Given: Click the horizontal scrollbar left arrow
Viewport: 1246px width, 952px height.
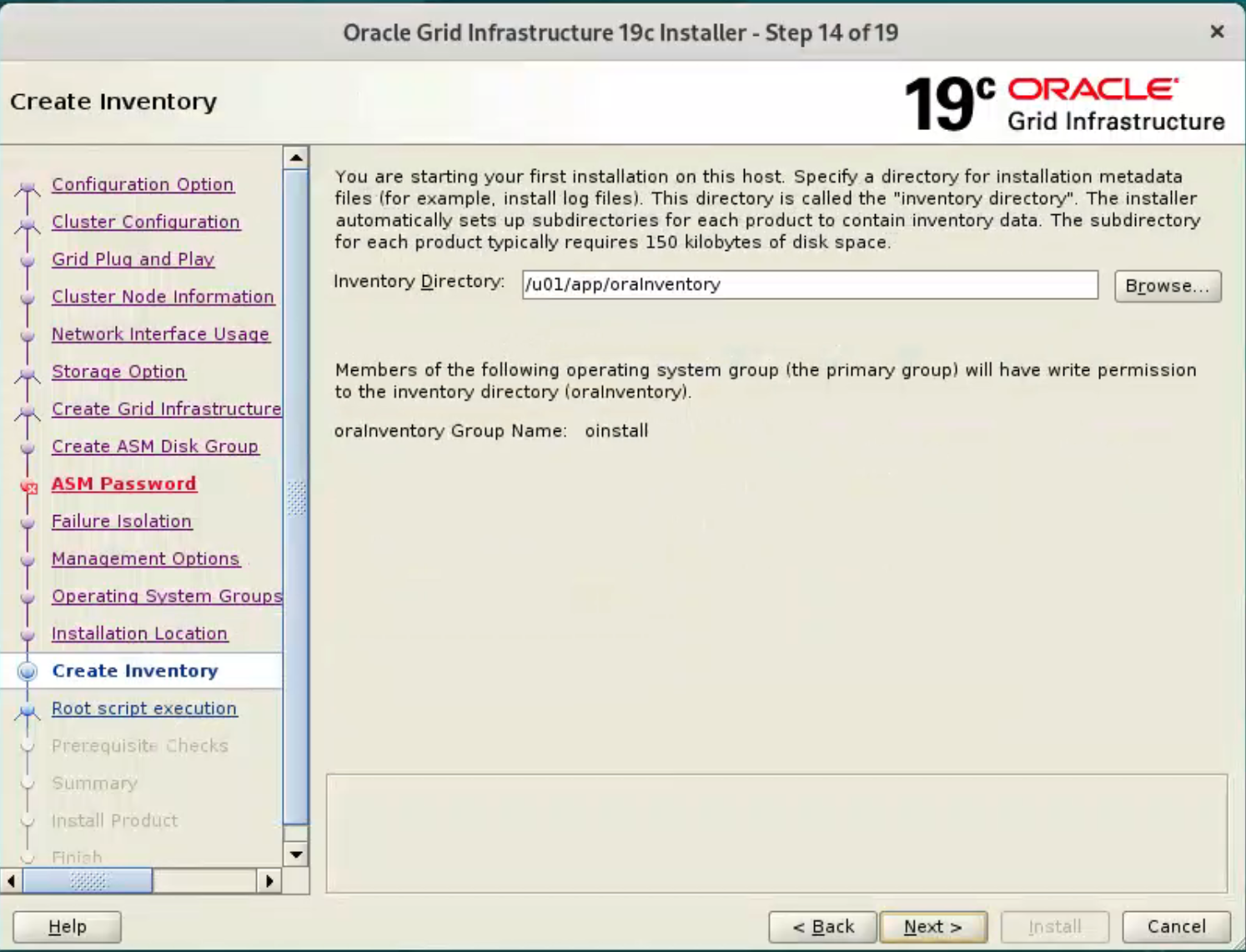Looking at the screenshot, I should (x=12, y=881).
